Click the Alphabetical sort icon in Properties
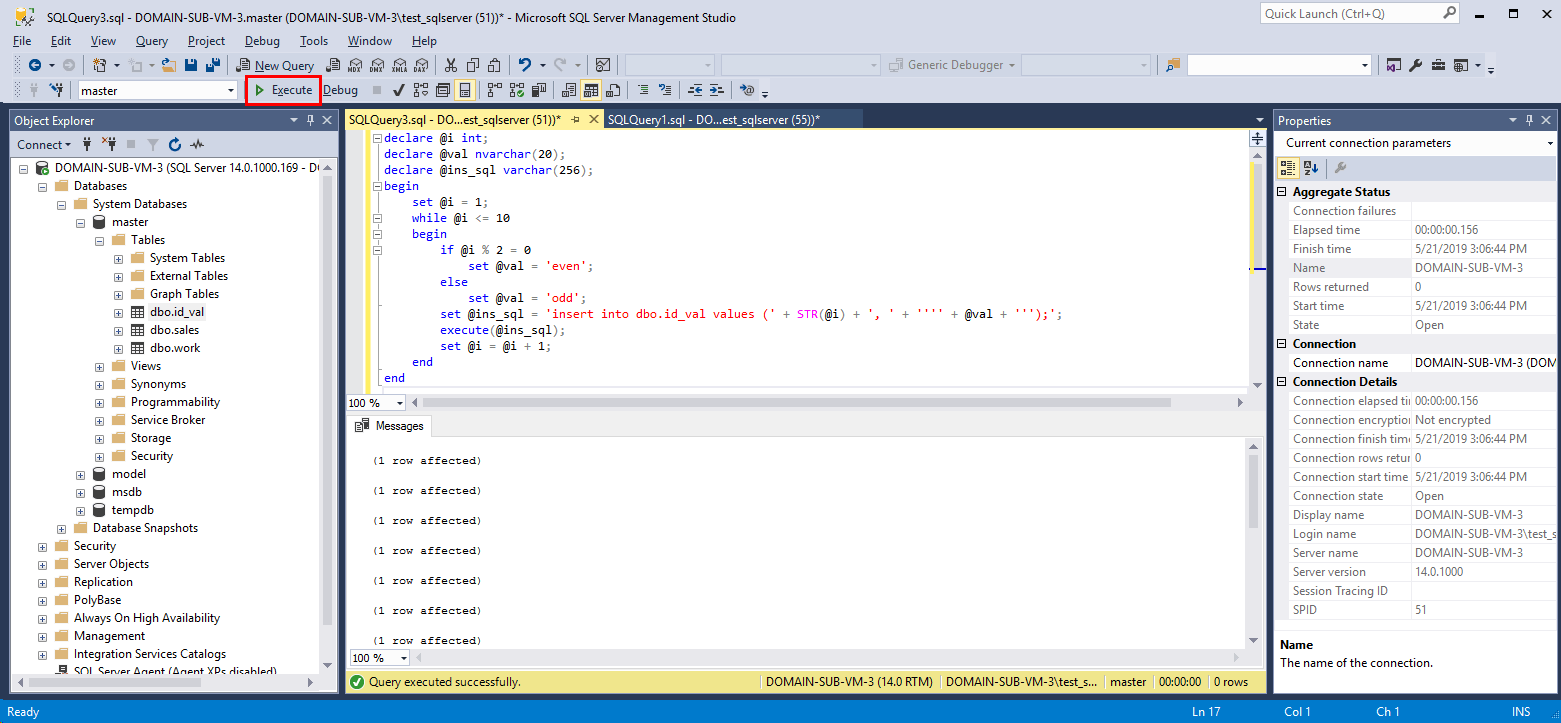The image size is (1561, 723). 1311,168
